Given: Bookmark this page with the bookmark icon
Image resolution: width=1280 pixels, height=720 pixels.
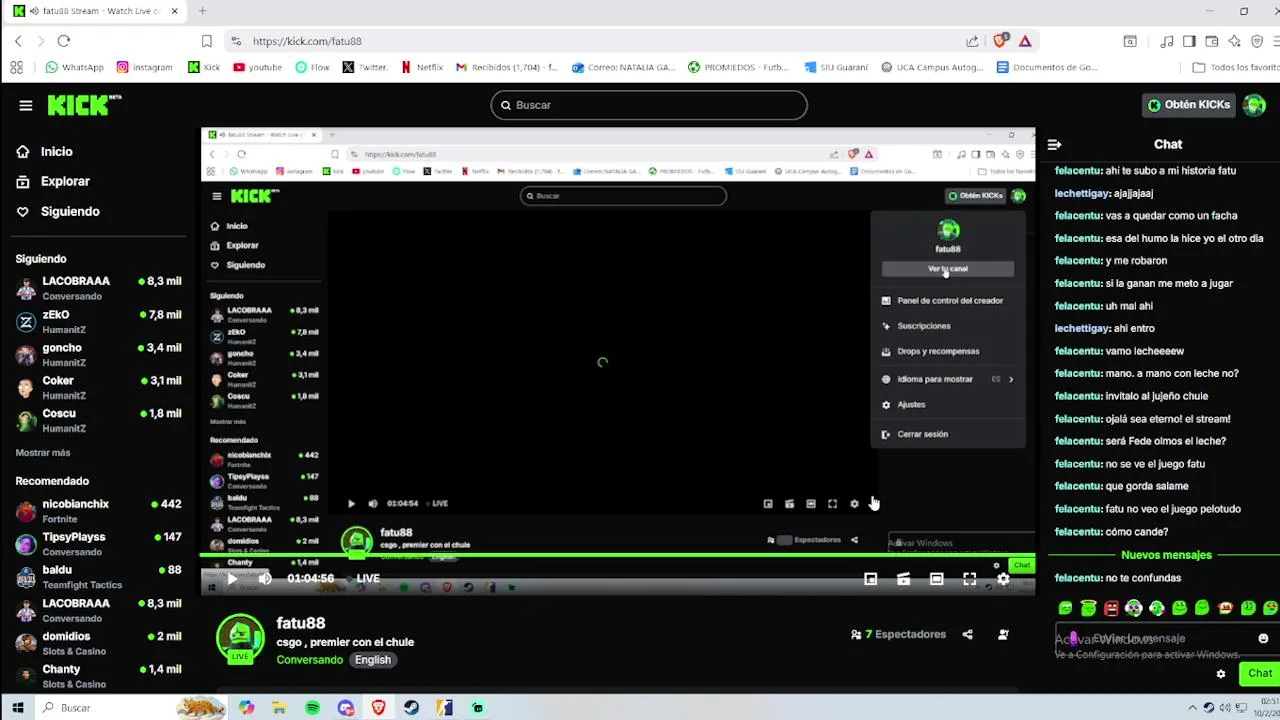Looking at the screenshot, I should (207, 41).
